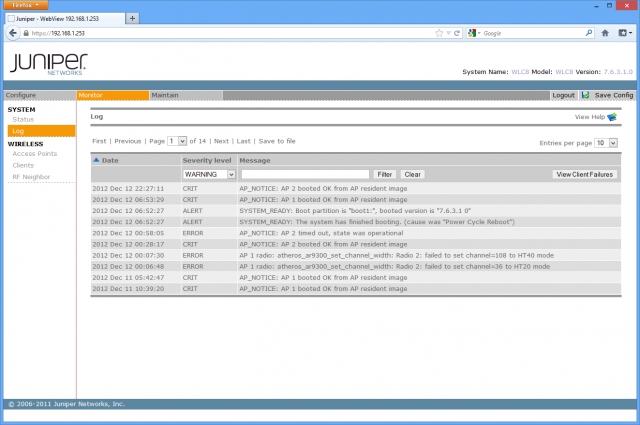Open Log in the System sidebar
Viewport: 640px width, 425px height.
(x=41, y=131)
